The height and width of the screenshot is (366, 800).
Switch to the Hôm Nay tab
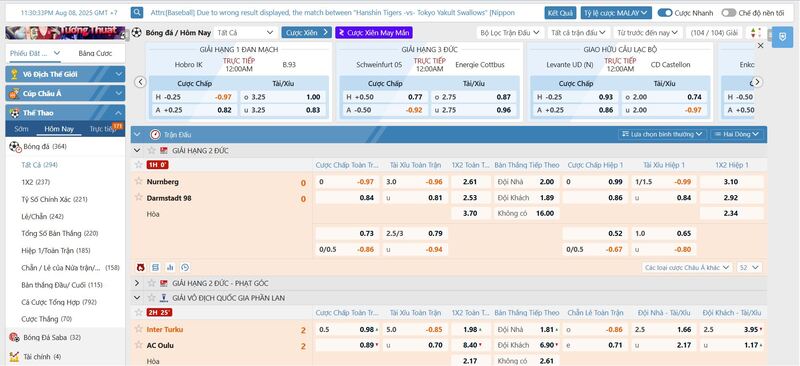click(59, 129)
